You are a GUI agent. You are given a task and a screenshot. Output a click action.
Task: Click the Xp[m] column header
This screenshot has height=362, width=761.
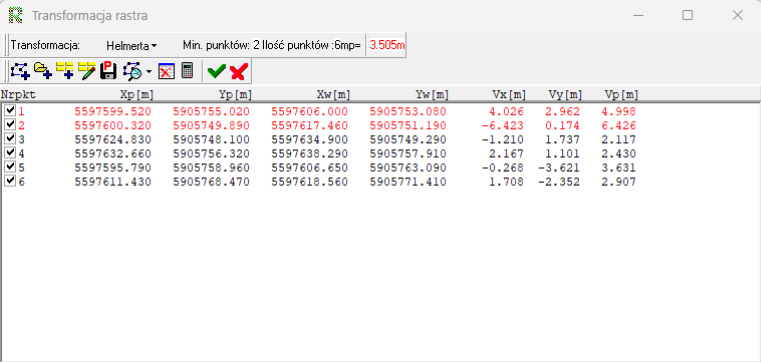point(137,95)
